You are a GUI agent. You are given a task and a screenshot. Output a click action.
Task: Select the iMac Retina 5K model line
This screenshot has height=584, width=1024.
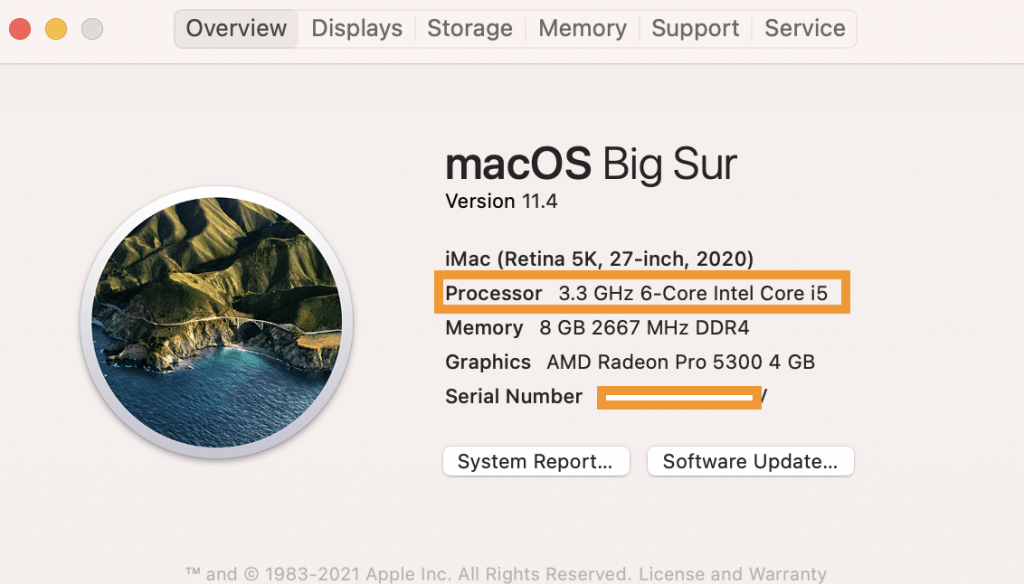click(598, 258)
